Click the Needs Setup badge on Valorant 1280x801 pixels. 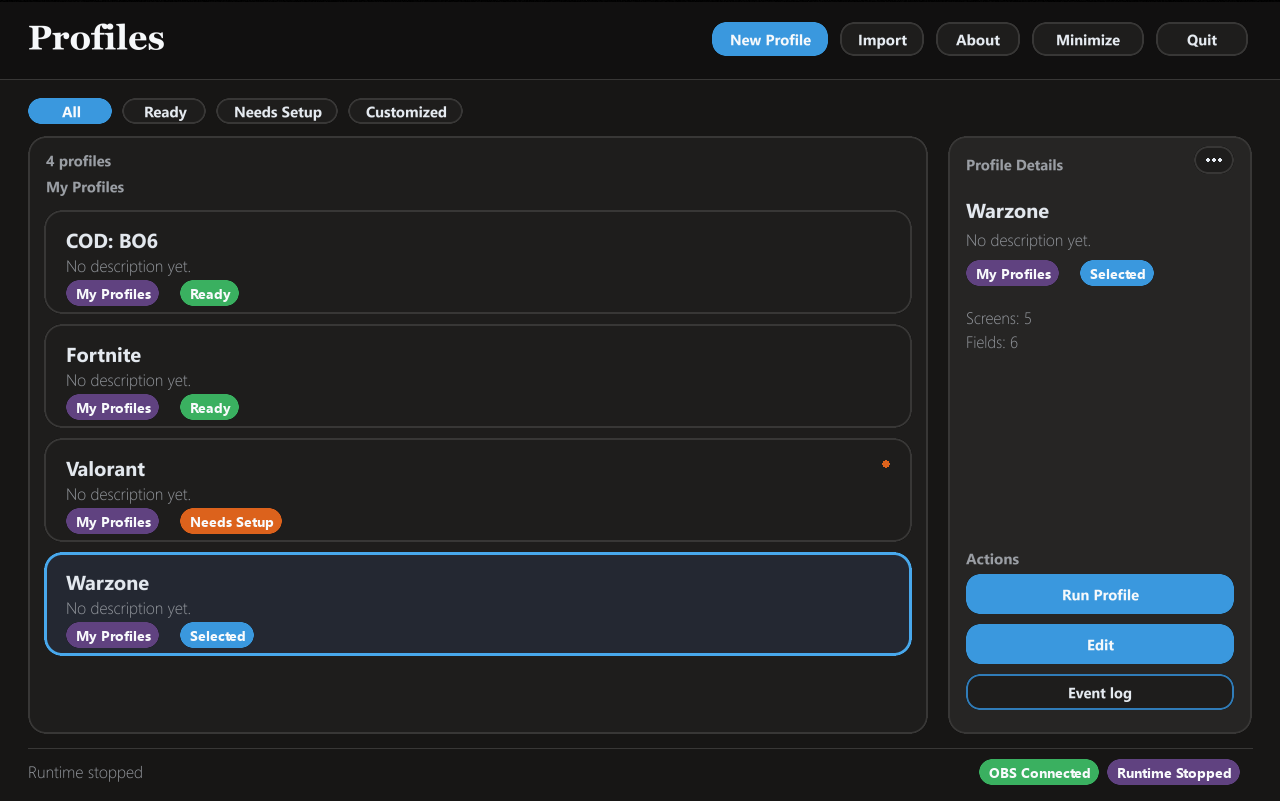pyautogui.click(x=231, y=521)
